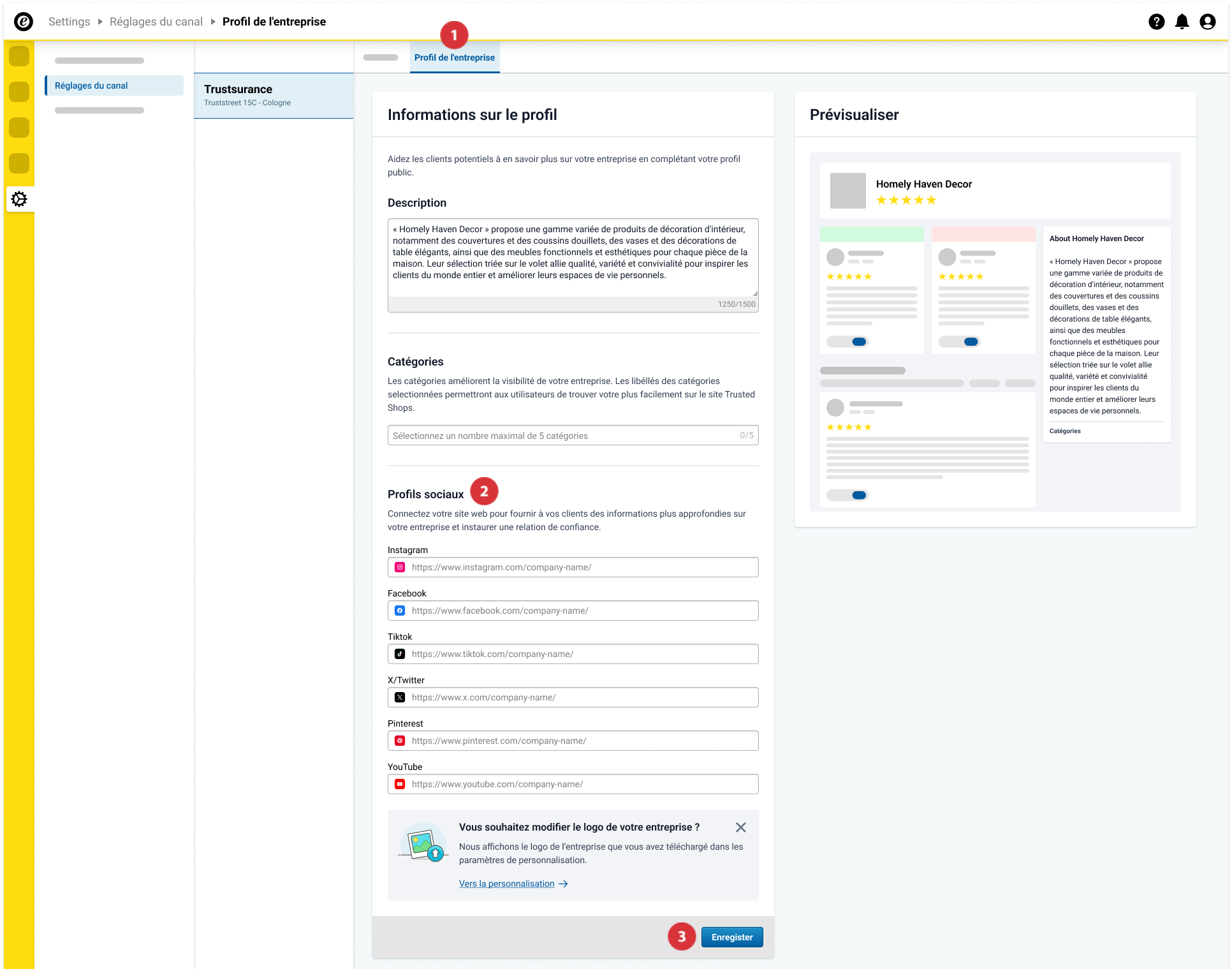Focus the Facebook URL field
The width and height of the screenshot is (1232, 969).
pyautogui.click(x=573, y=610)
